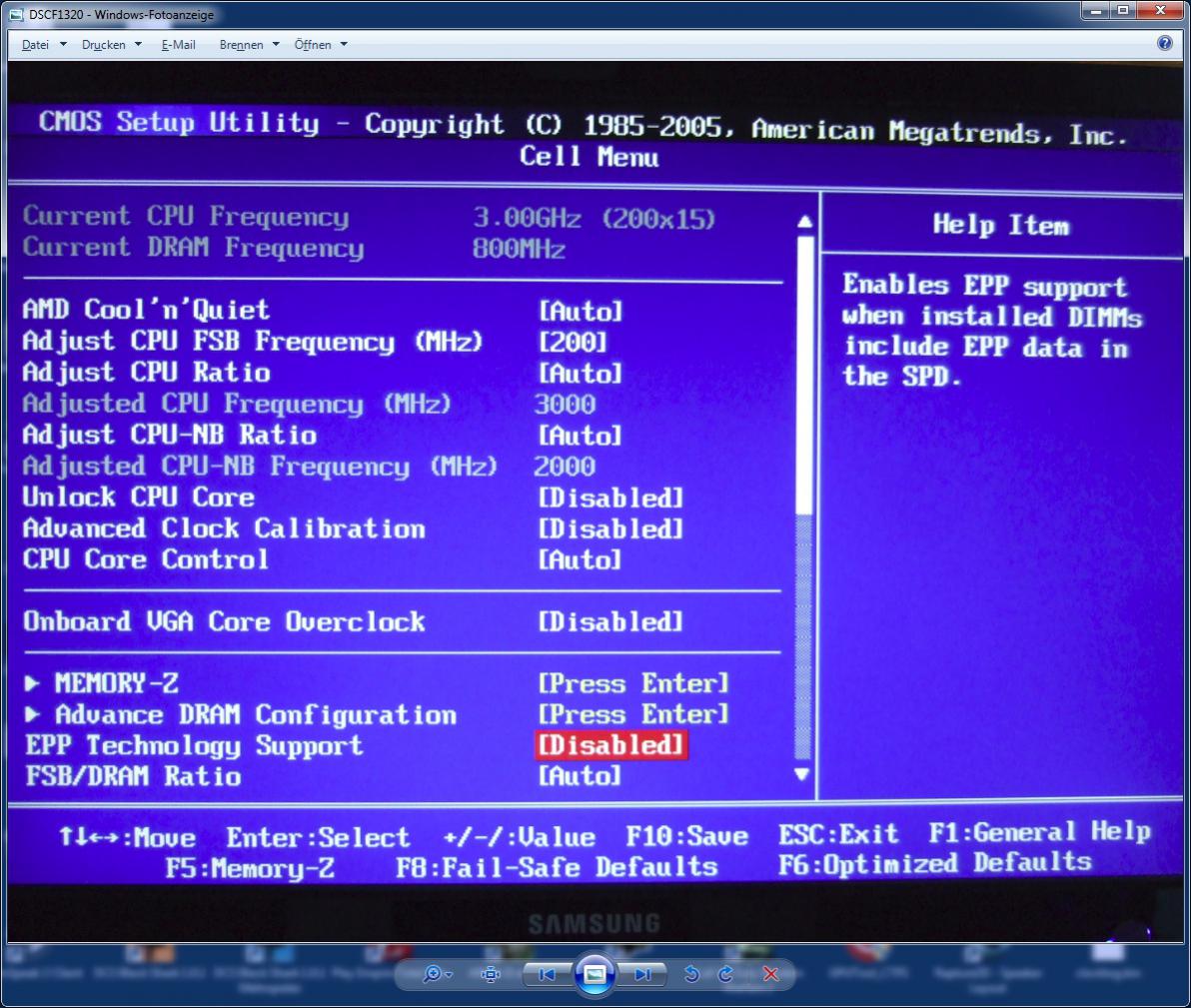Click the 'Cell Menu' title
Screen dimensions: 1191x1008
(x=589, y=157)
